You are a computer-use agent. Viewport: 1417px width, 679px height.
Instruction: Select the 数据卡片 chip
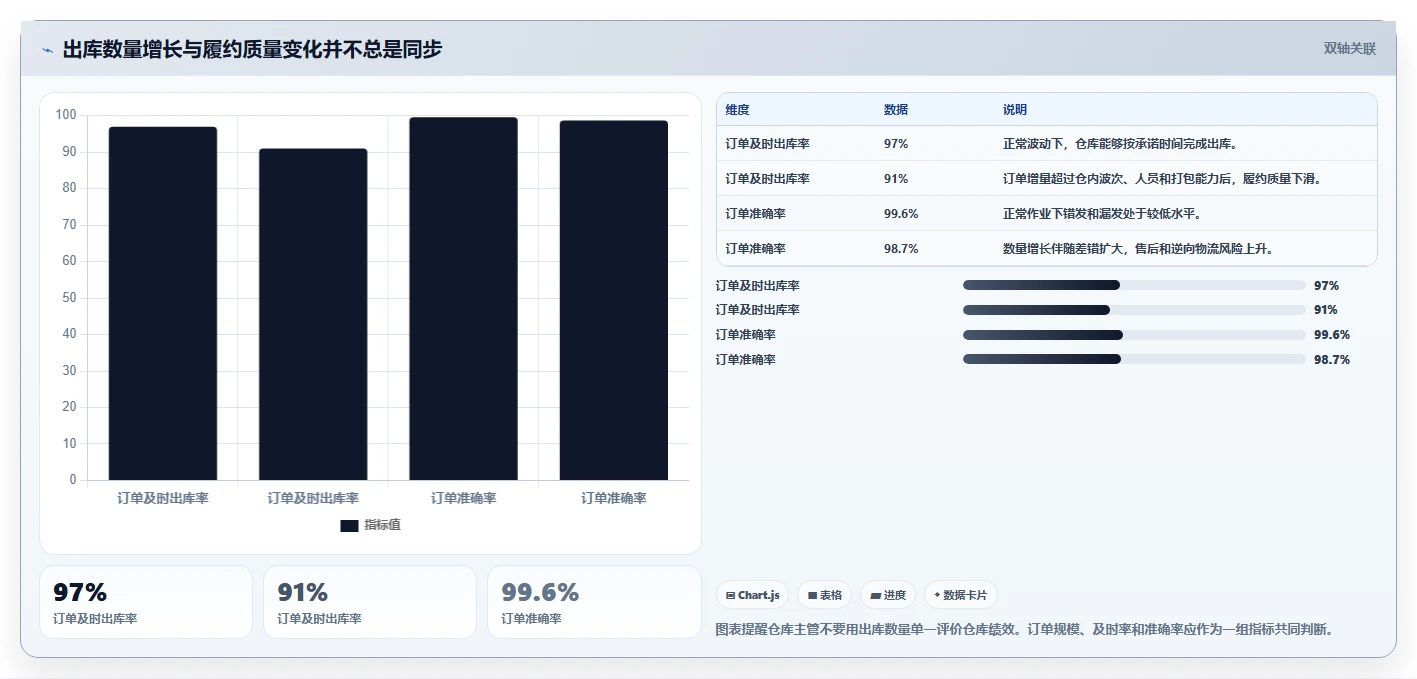(x=960, y=595)
